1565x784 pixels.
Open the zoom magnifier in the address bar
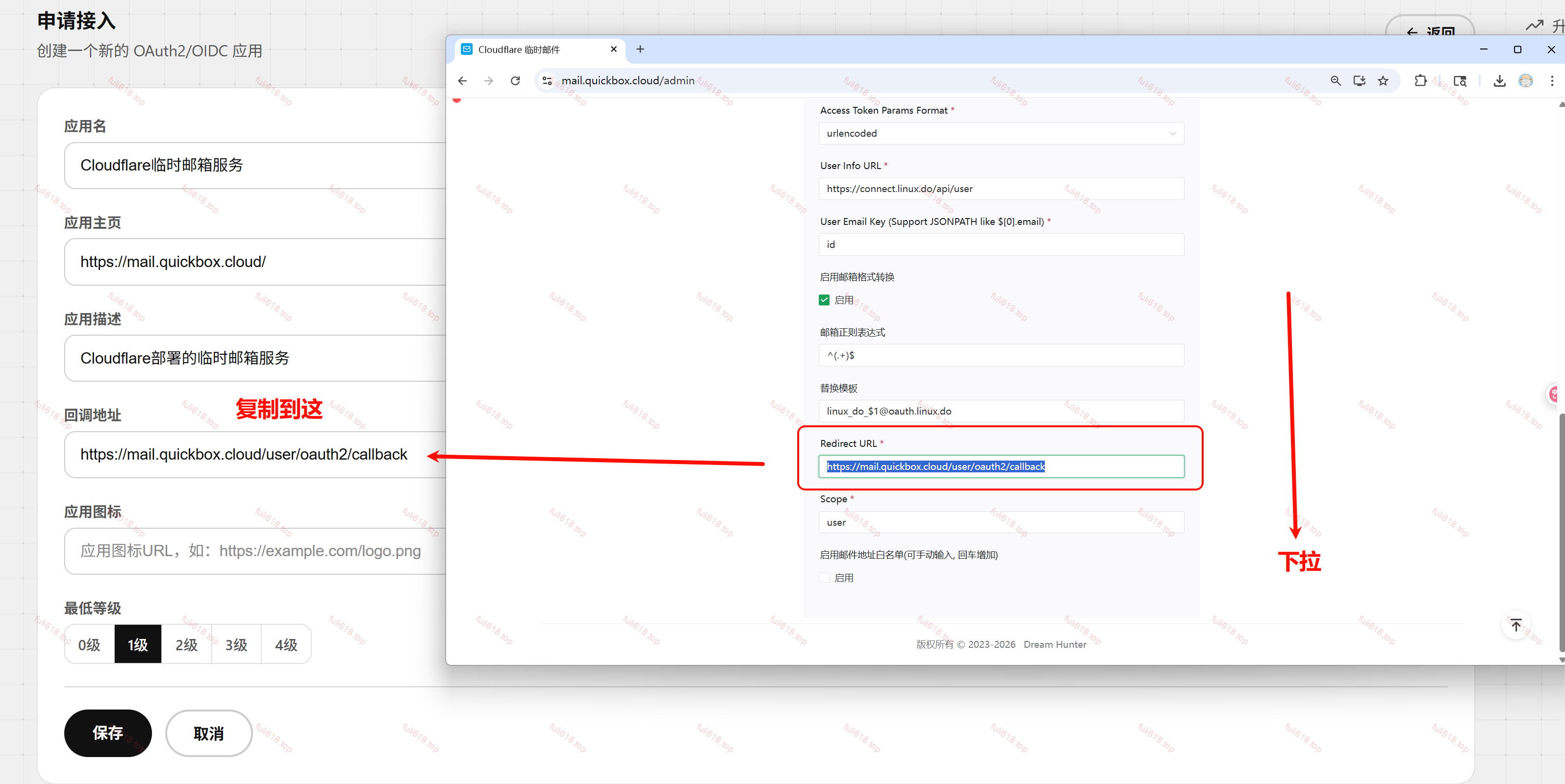click(1336, 81)
